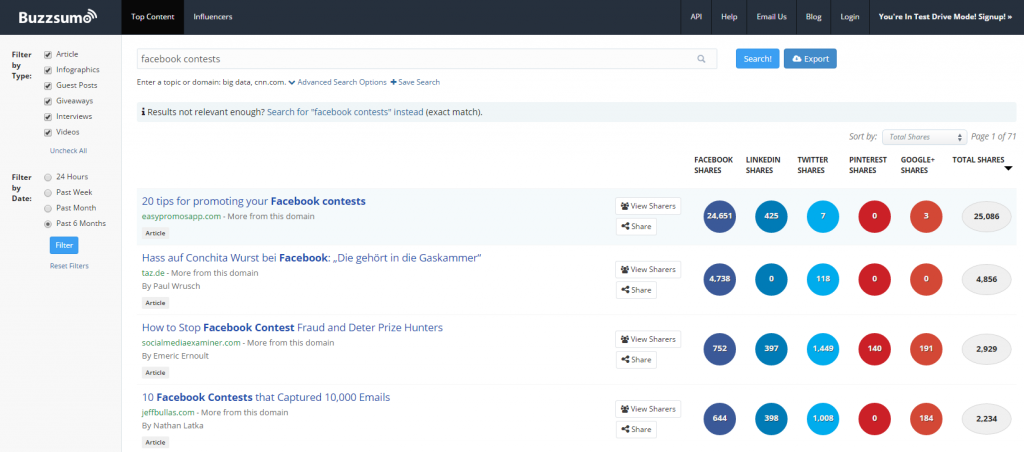The width and height of the screenshot is (1024, 452).
Task: View Sharers for the jeffbullas.com article
Action: [648, 410]
